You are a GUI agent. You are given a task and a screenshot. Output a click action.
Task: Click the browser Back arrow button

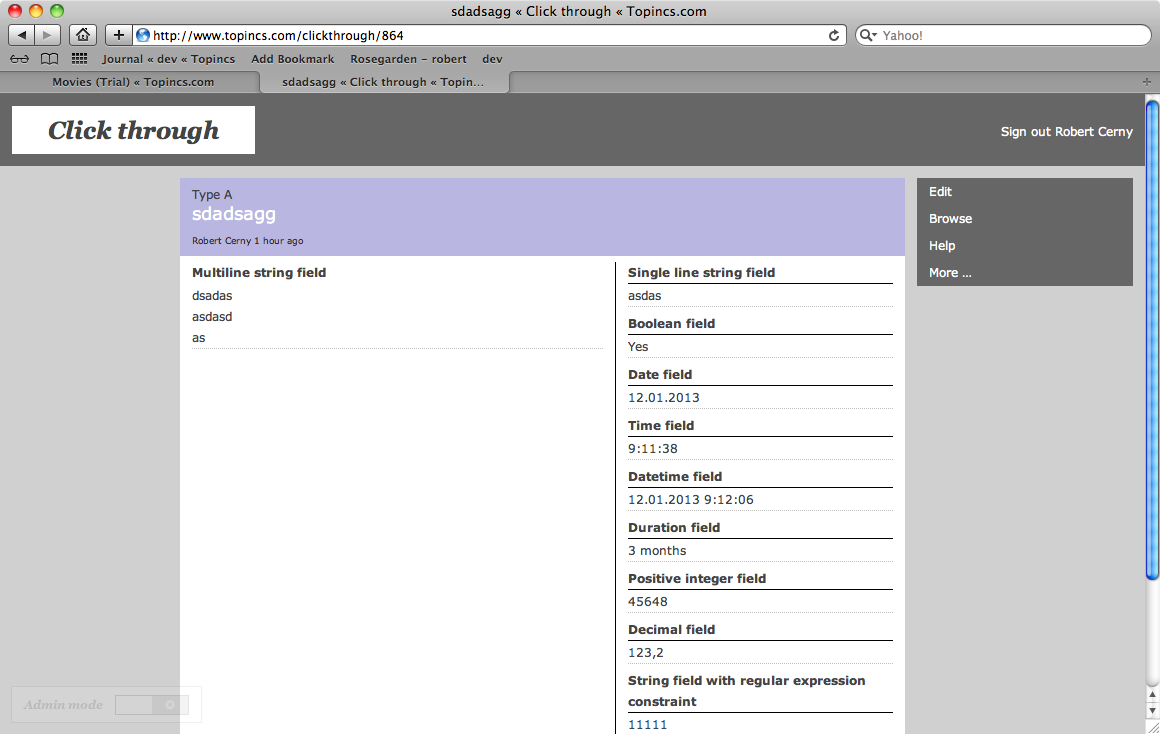(x=22, y=35)
